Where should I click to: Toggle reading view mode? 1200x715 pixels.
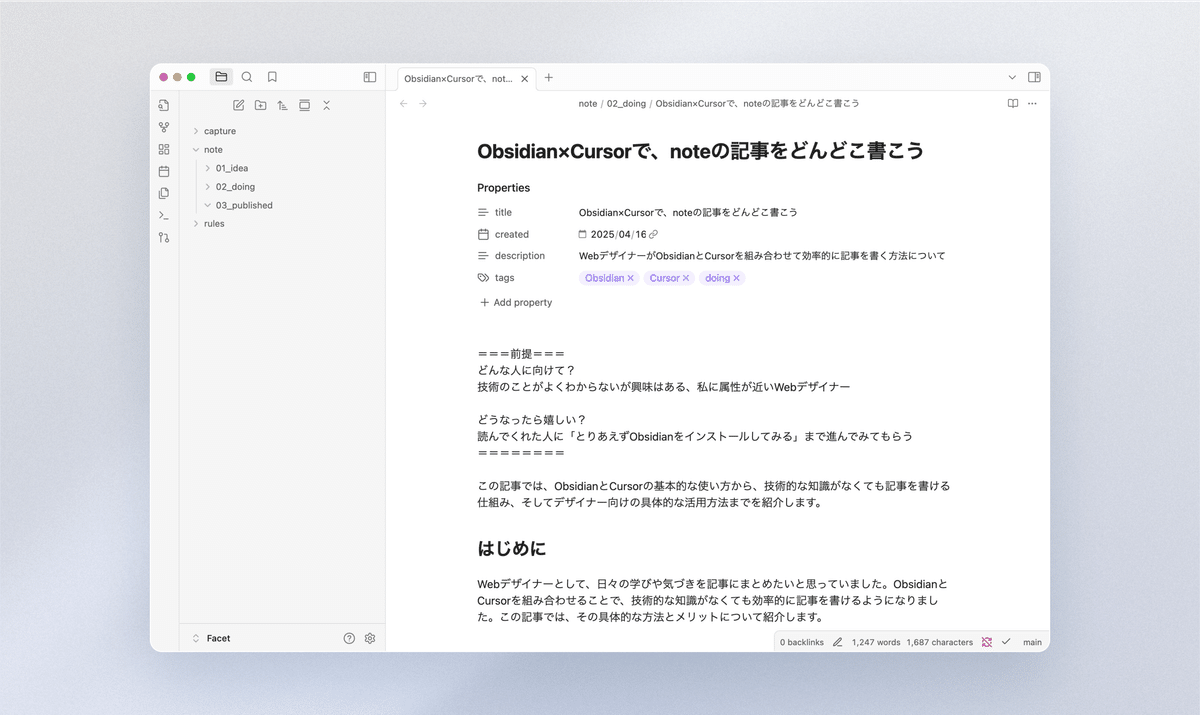[x=1012, y=103]
